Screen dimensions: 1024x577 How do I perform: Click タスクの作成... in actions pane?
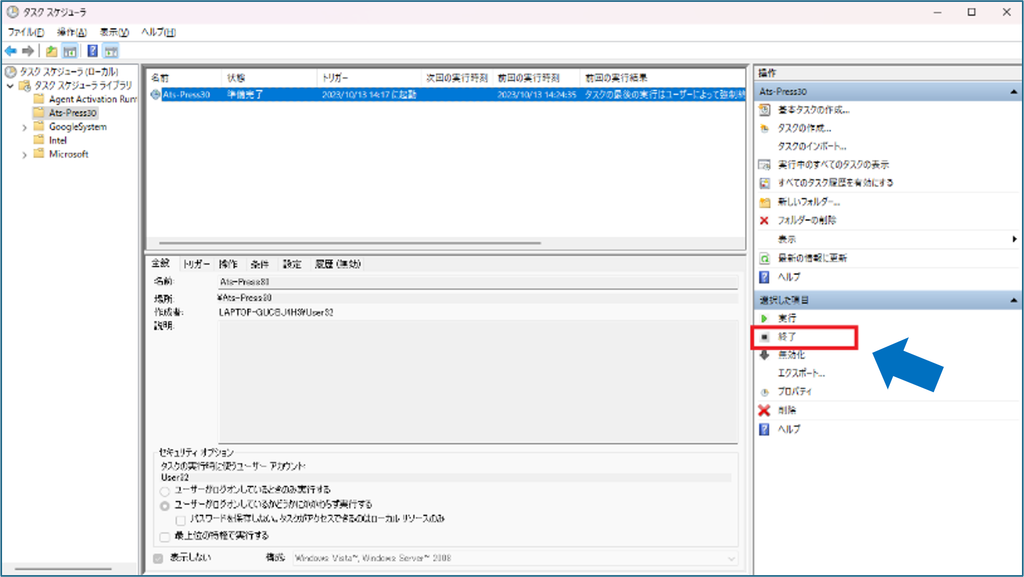point(804,128)
